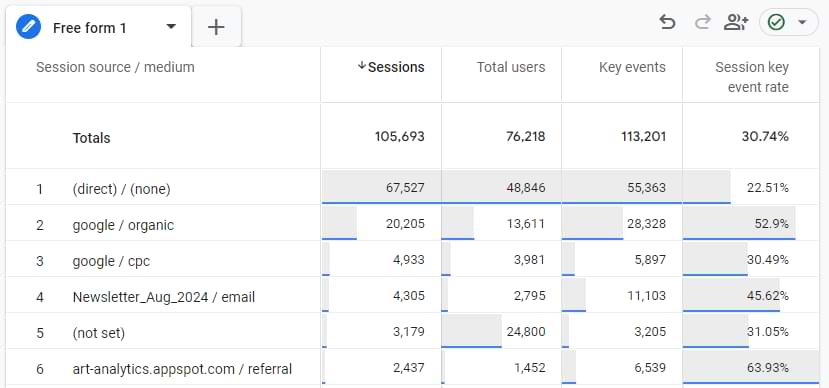Viewport: 829px width, 388px height.
Task: Click the 67,527 sessions bar cell
Action: point(381,187)
